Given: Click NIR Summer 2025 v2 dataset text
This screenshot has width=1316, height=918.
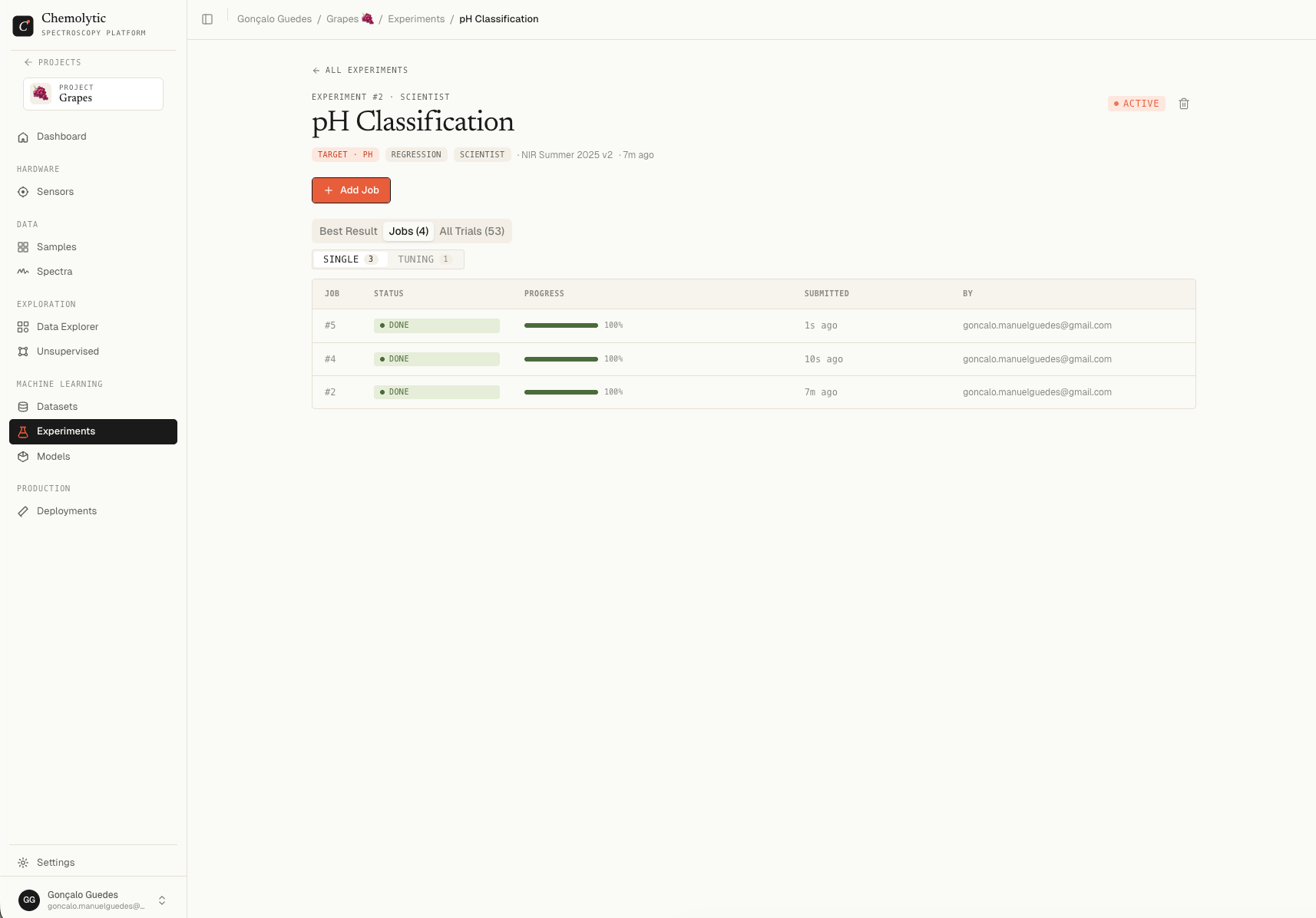Looking at the screenshot, I should (567, 155).
